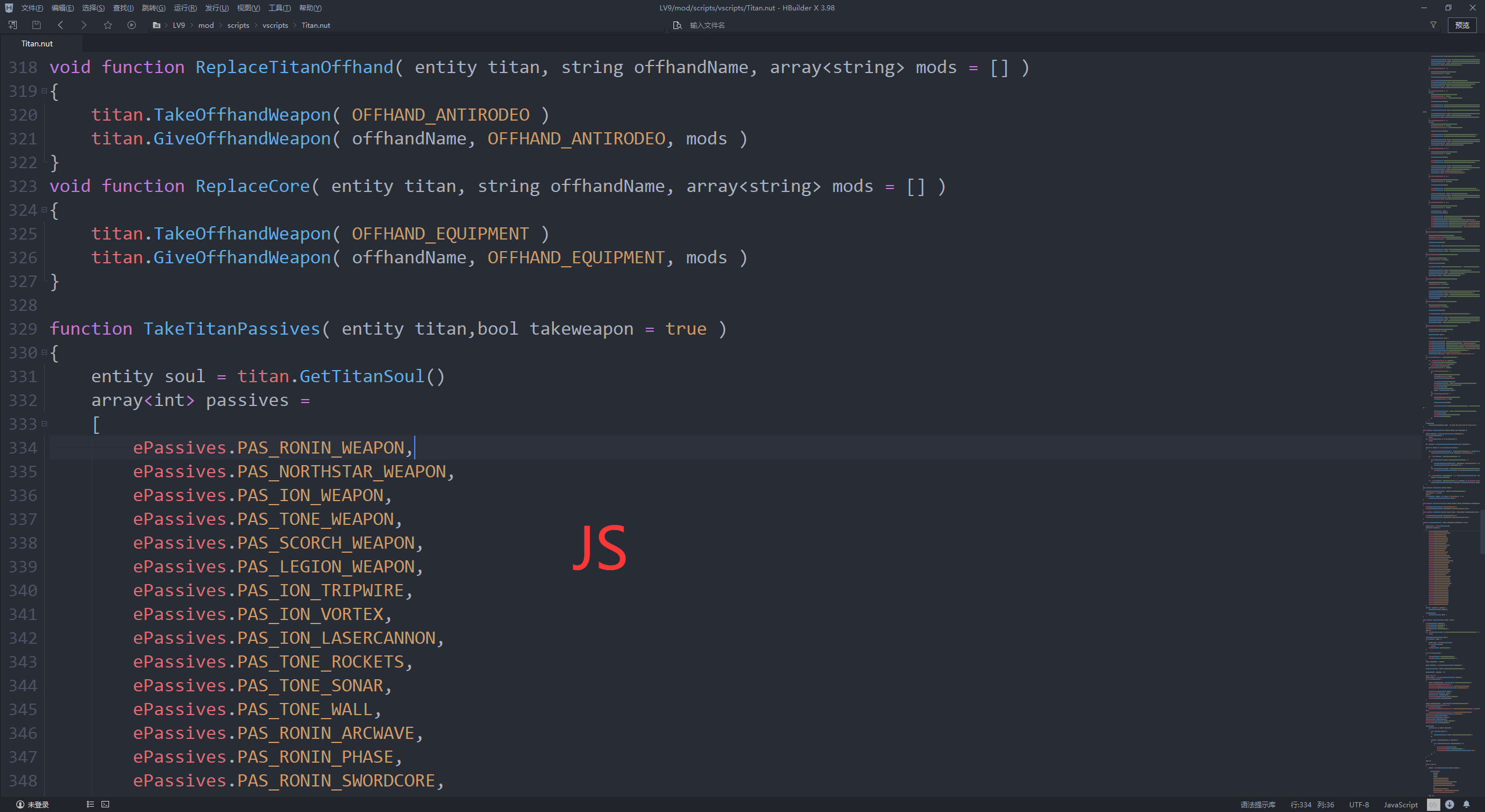Collapse the fold marker at line 324
This screenshot has width=1485, height=812.
[44, 210]
